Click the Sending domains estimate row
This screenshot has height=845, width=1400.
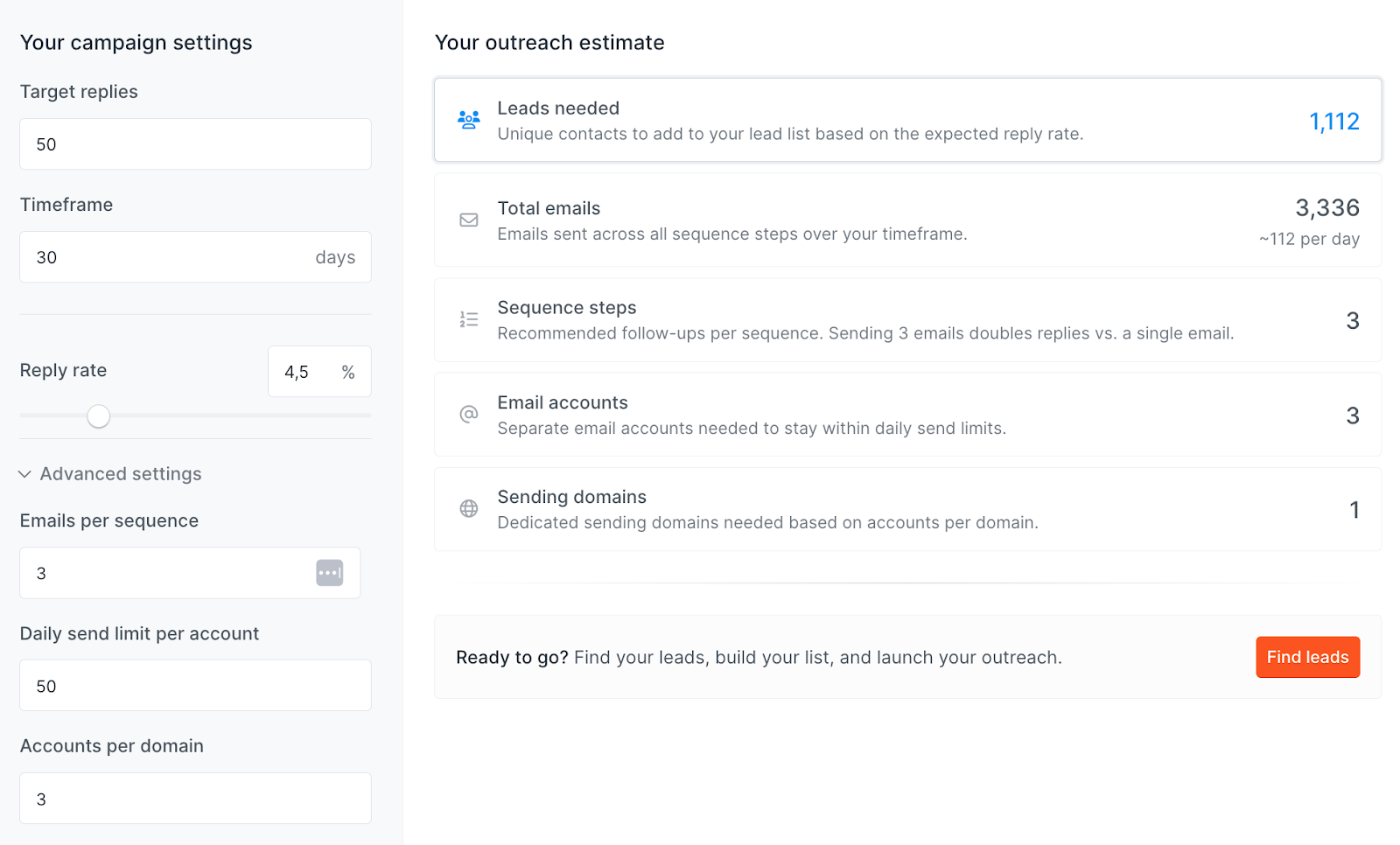point(907,509)
